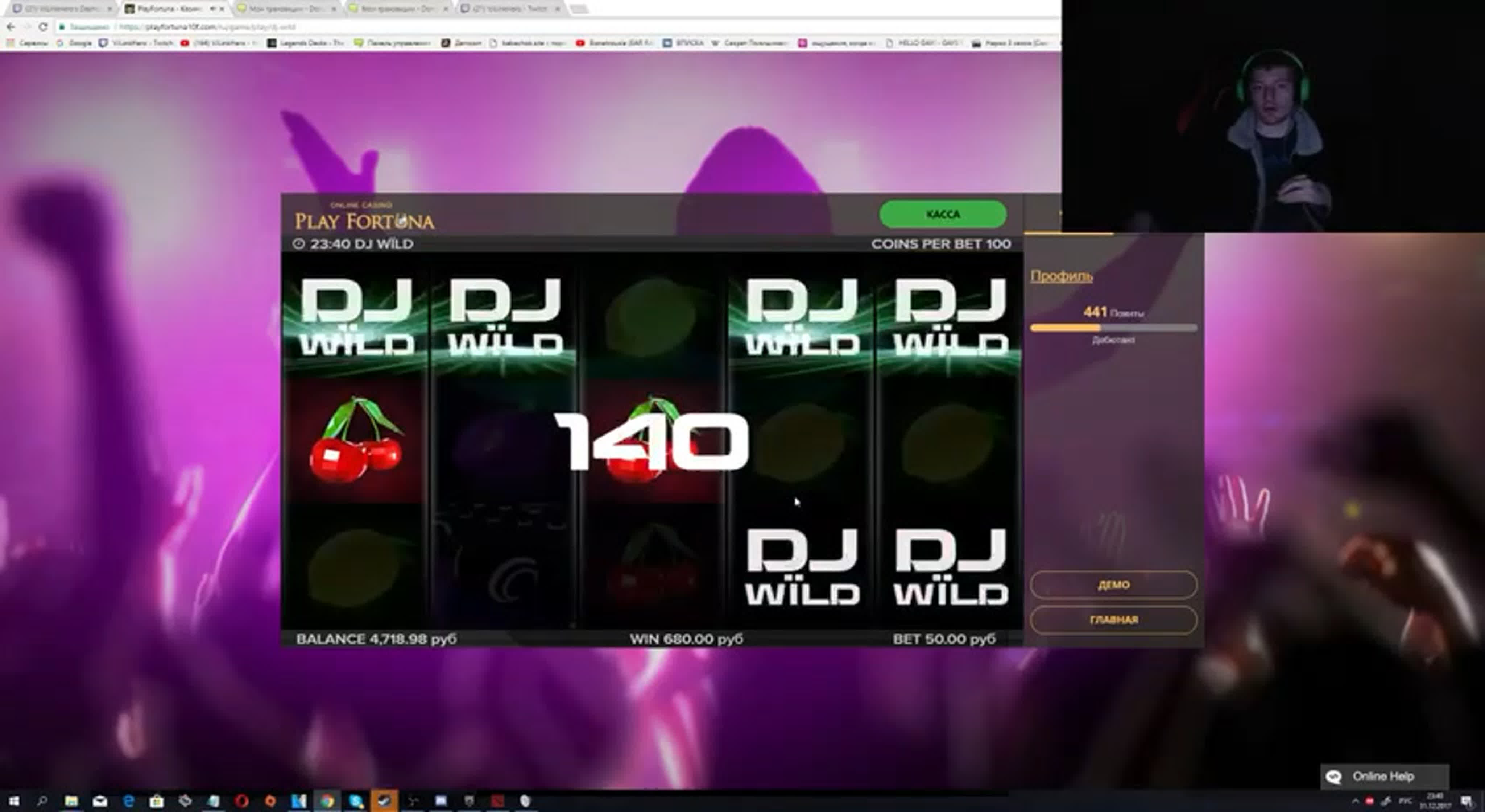Open File Explorer from taskbar
Image resolution: width=1485 pixels, height=812 pixels.
click(x=71, y=801)
